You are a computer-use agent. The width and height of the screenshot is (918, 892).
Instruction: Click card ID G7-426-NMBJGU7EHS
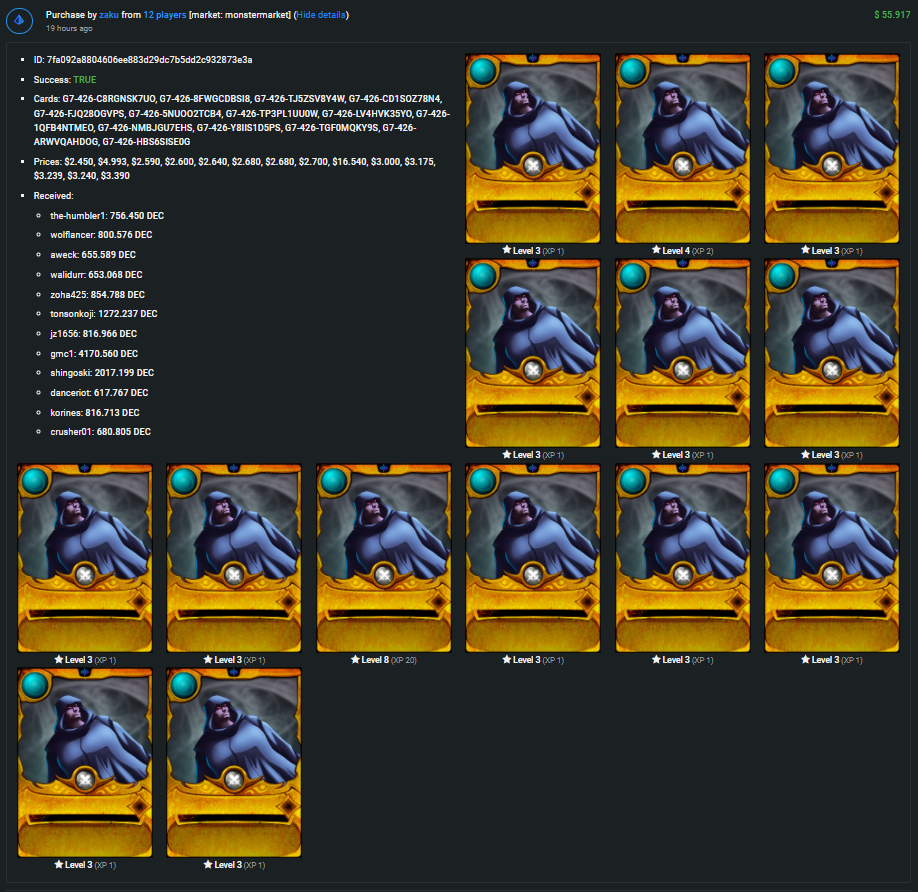click(145, 128)
